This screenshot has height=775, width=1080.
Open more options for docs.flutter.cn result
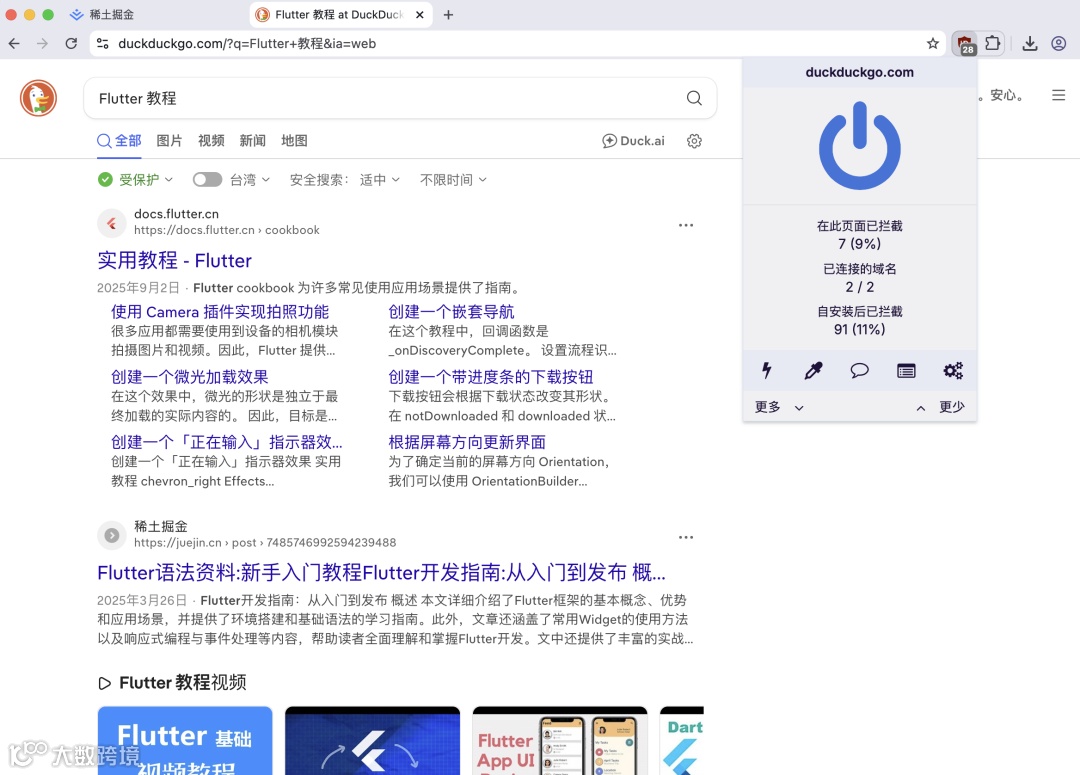[x=686, y=225]
